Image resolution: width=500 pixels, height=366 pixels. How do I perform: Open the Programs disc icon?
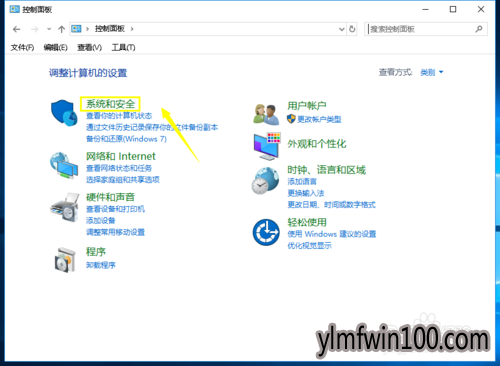(x=65, y=260)
